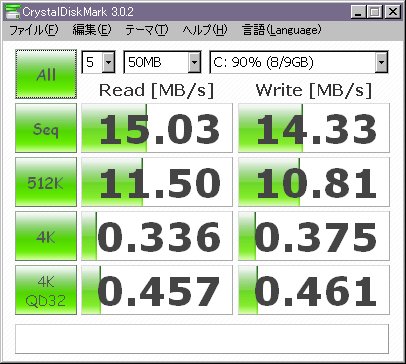Open the 言語(Language) menu
The image size is (406, 364).
click(x=282, y=30)
